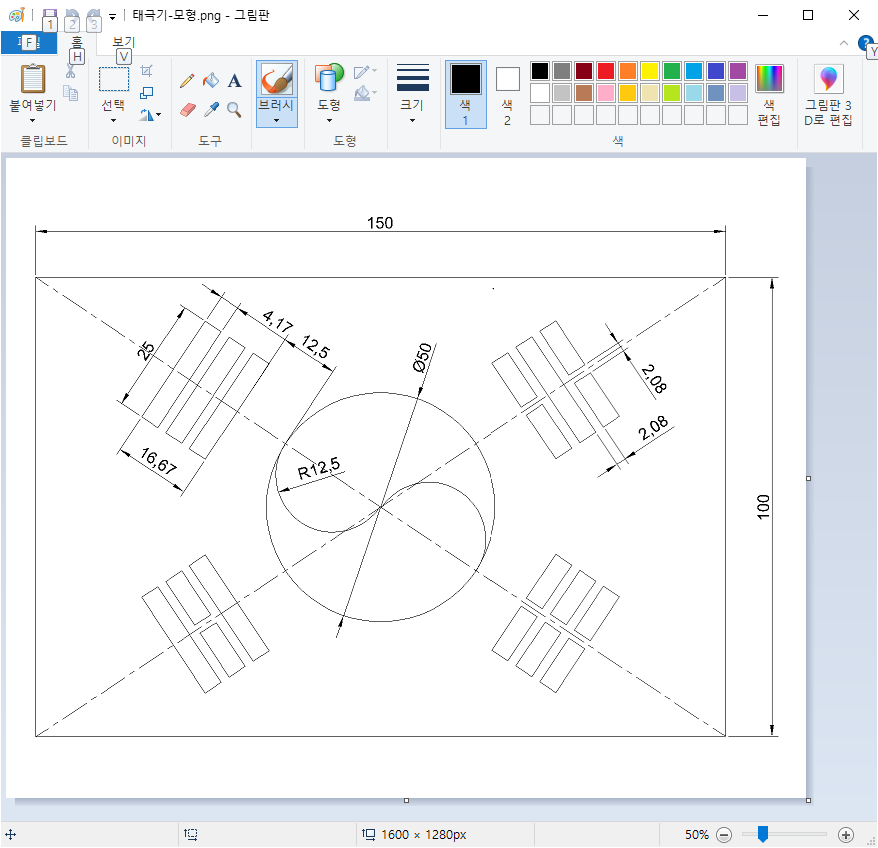Collapse the ribbon with the chevron
The height and width of the screenshot is (848, 878).
coord(844,43)
